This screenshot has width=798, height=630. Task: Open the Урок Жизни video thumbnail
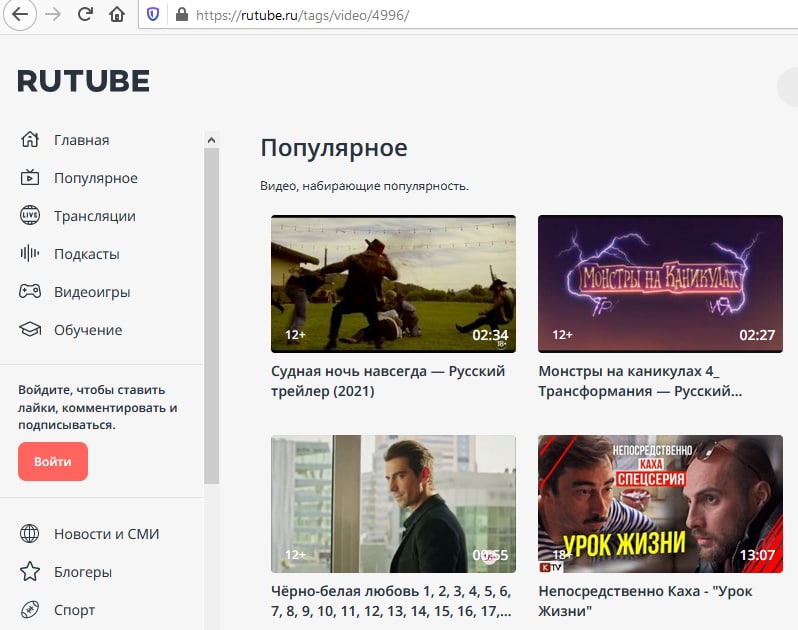click(660, 503)
